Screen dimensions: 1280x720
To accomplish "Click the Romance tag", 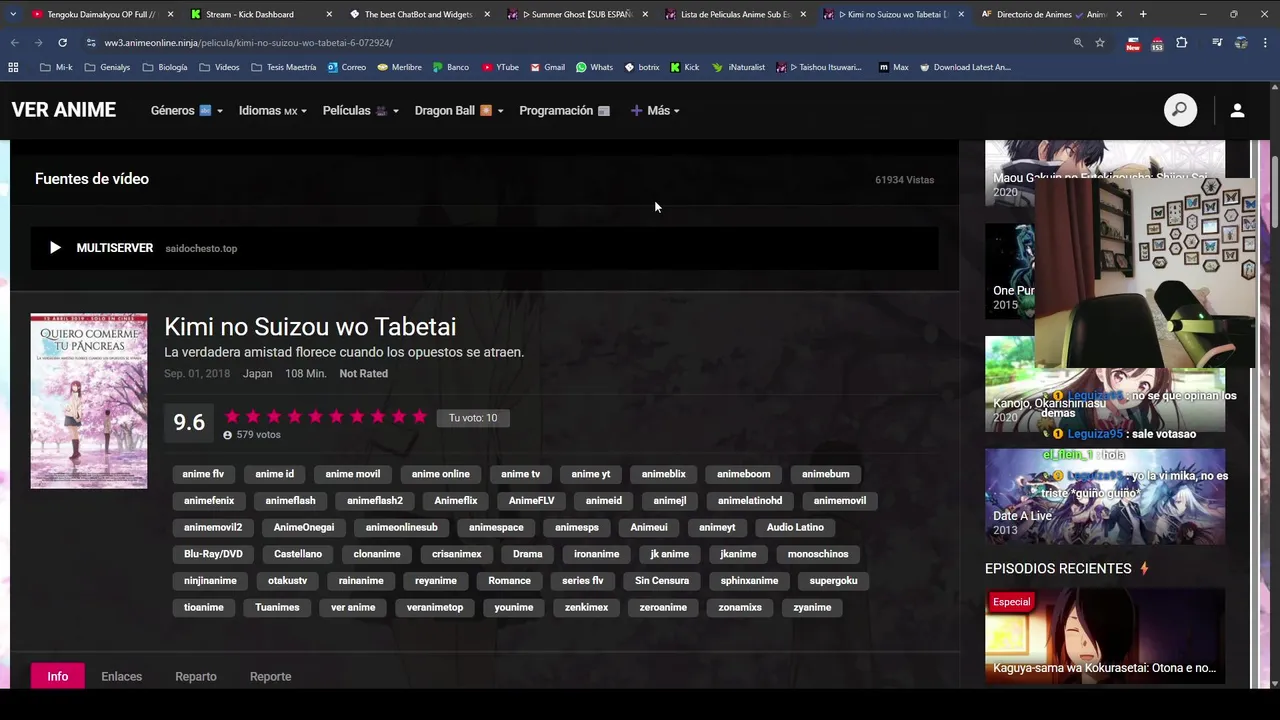I will (x=509, y=580).
